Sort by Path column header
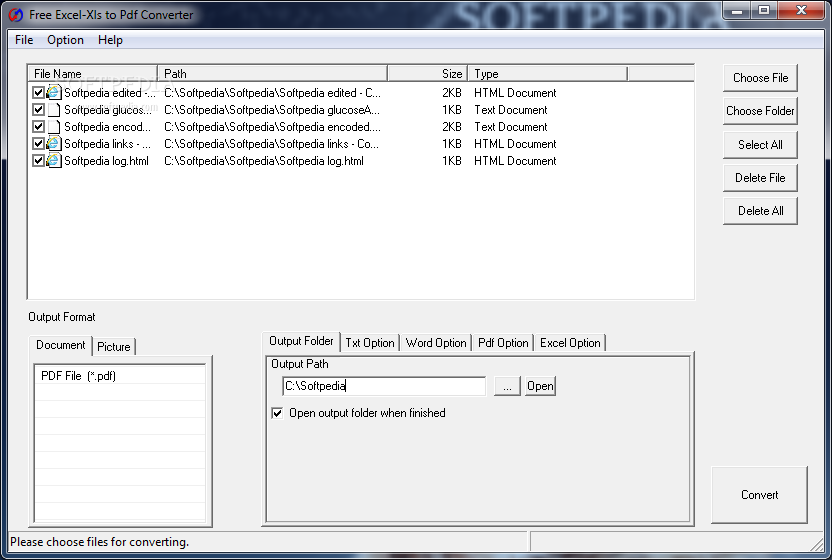Viewport: 832px width, 560px height. 273,74
